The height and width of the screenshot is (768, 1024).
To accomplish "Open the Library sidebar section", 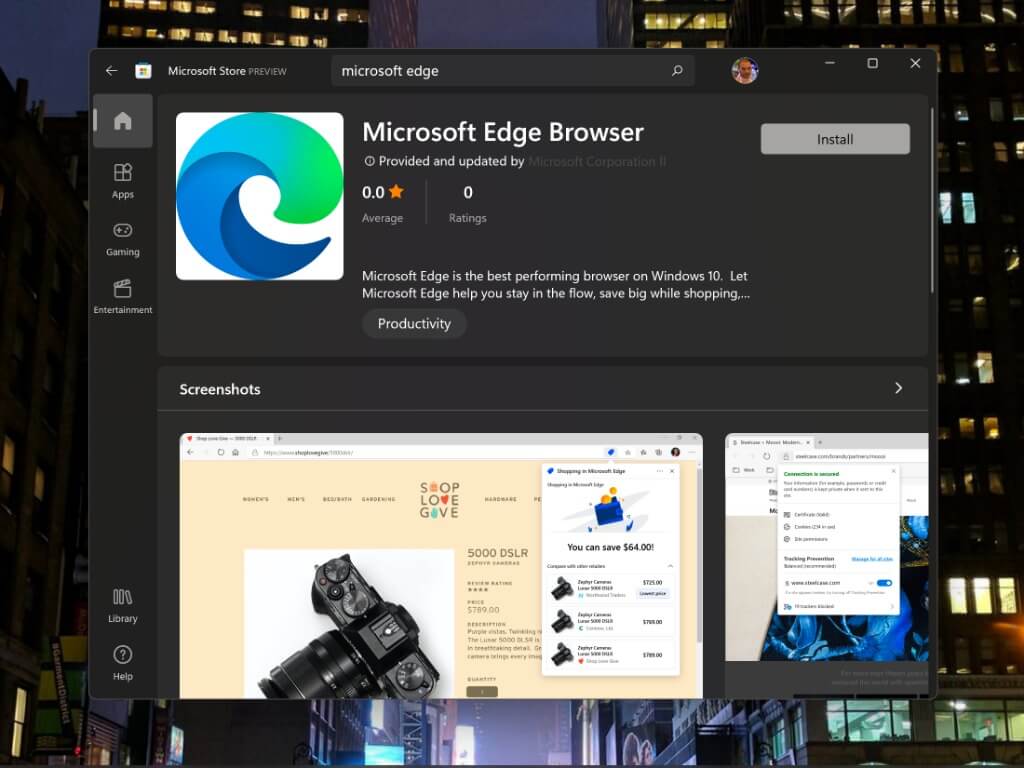I will pos(123,605).
